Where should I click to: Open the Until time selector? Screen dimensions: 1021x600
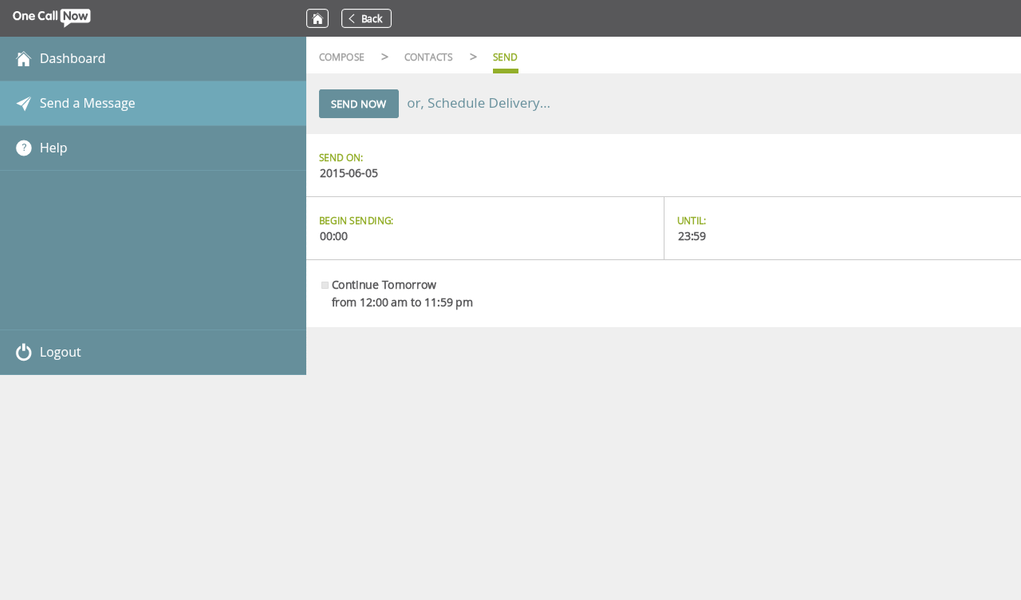[x=691, y=236]
